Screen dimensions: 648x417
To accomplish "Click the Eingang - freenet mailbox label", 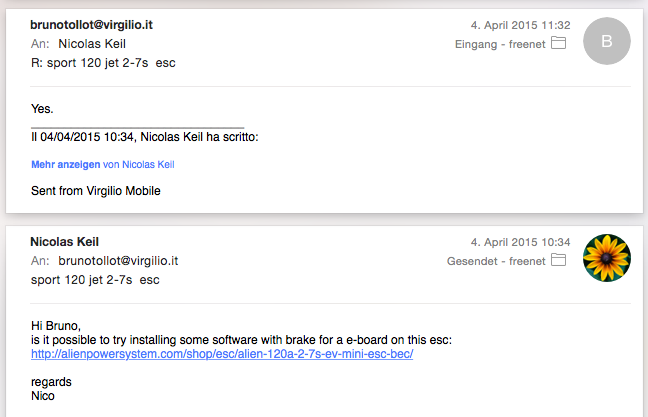I will 500,44.
